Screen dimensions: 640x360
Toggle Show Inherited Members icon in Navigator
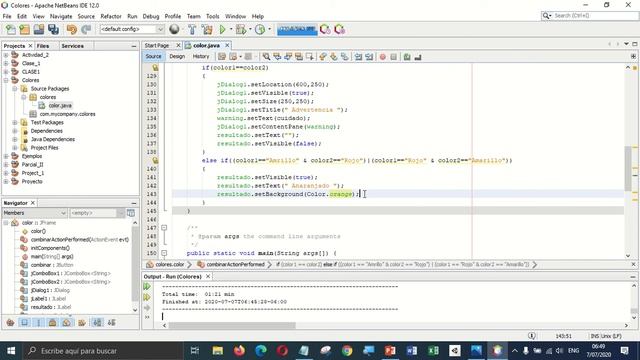tap(10, 323)
